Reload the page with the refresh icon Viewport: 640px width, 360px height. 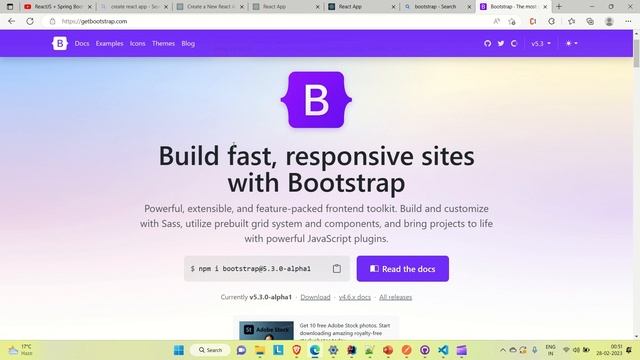[30, 21]
